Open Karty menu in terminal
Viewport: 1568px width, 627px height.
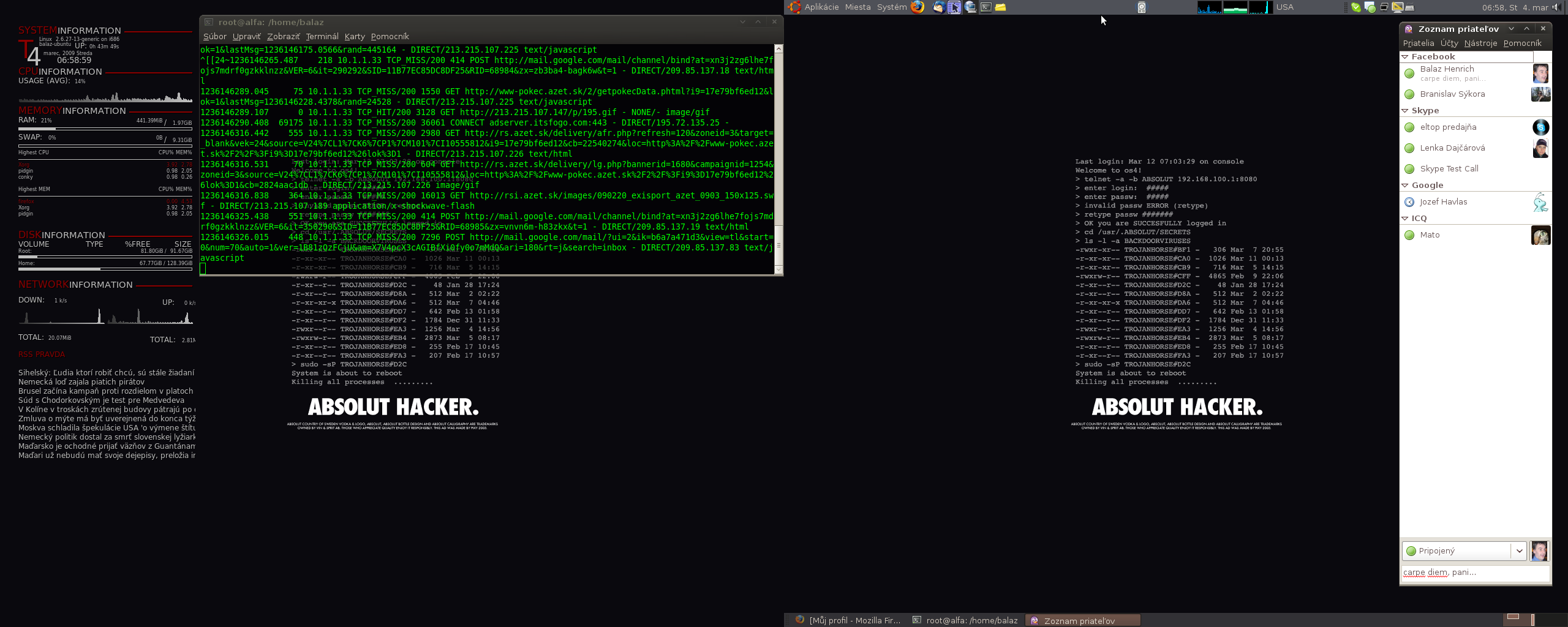tap(355, 37)
